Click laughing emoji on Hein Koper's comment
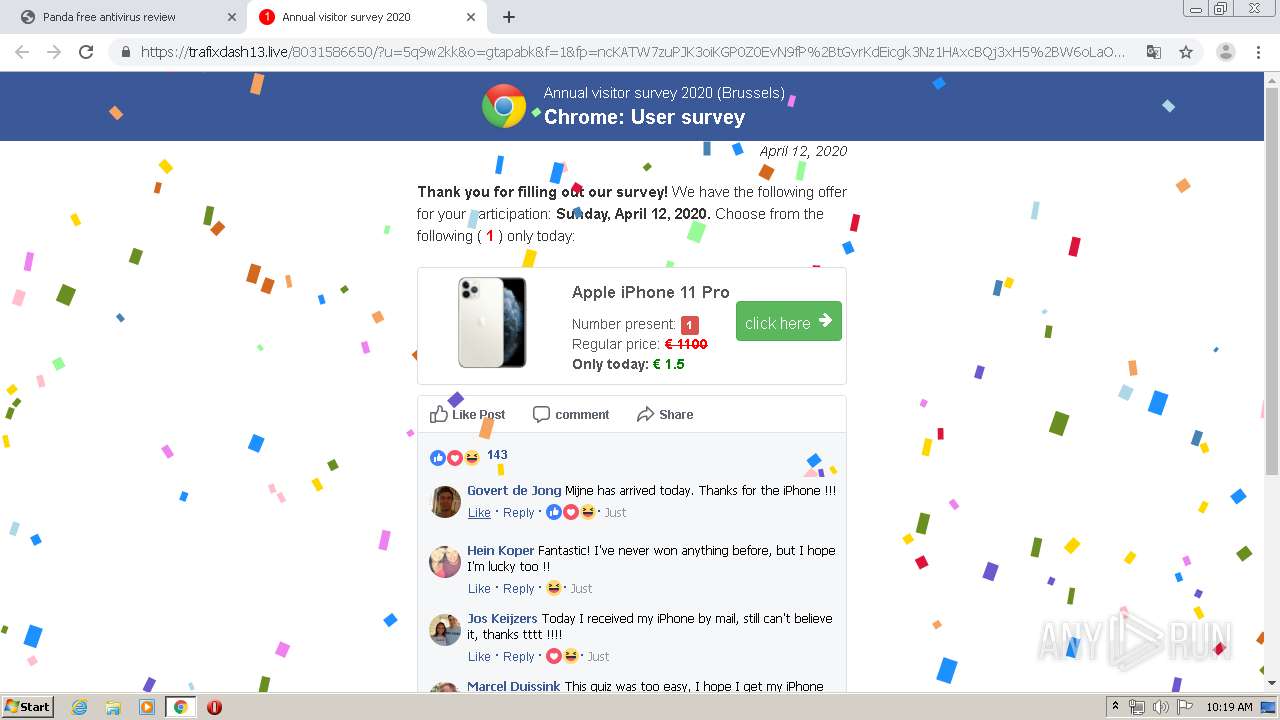 click(553, 588)
